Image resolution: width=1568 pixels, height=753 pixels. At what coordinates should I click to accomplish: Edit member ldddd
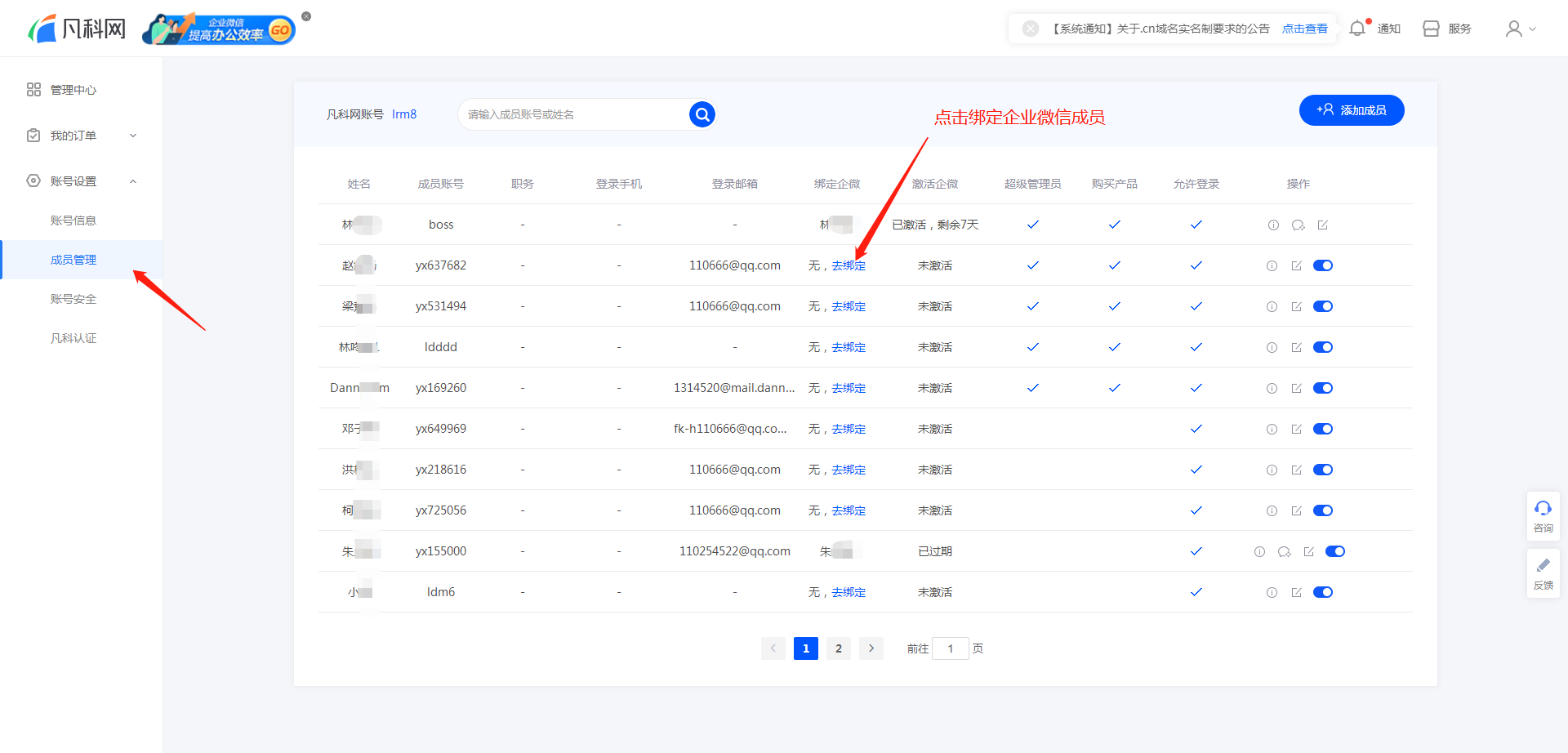tap(1296, 347)
